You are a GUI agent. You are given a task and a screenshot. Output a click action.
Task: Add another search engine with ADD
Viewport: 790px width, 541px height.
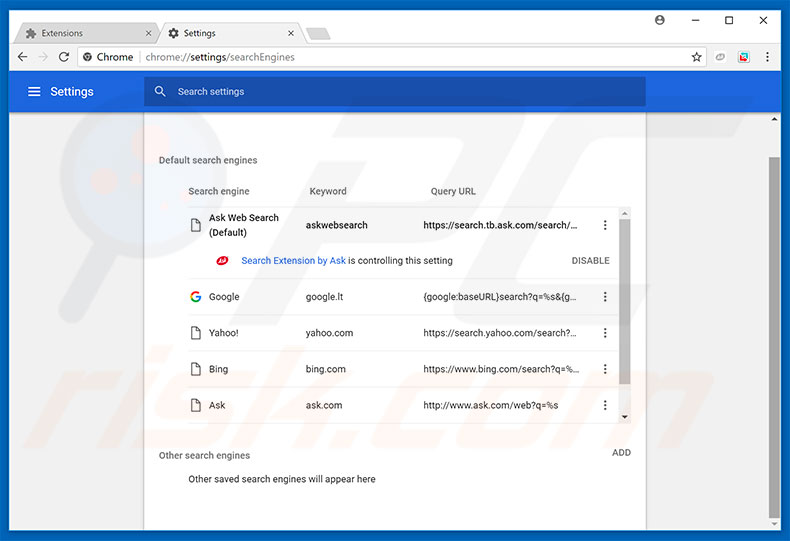pos(621,452)
